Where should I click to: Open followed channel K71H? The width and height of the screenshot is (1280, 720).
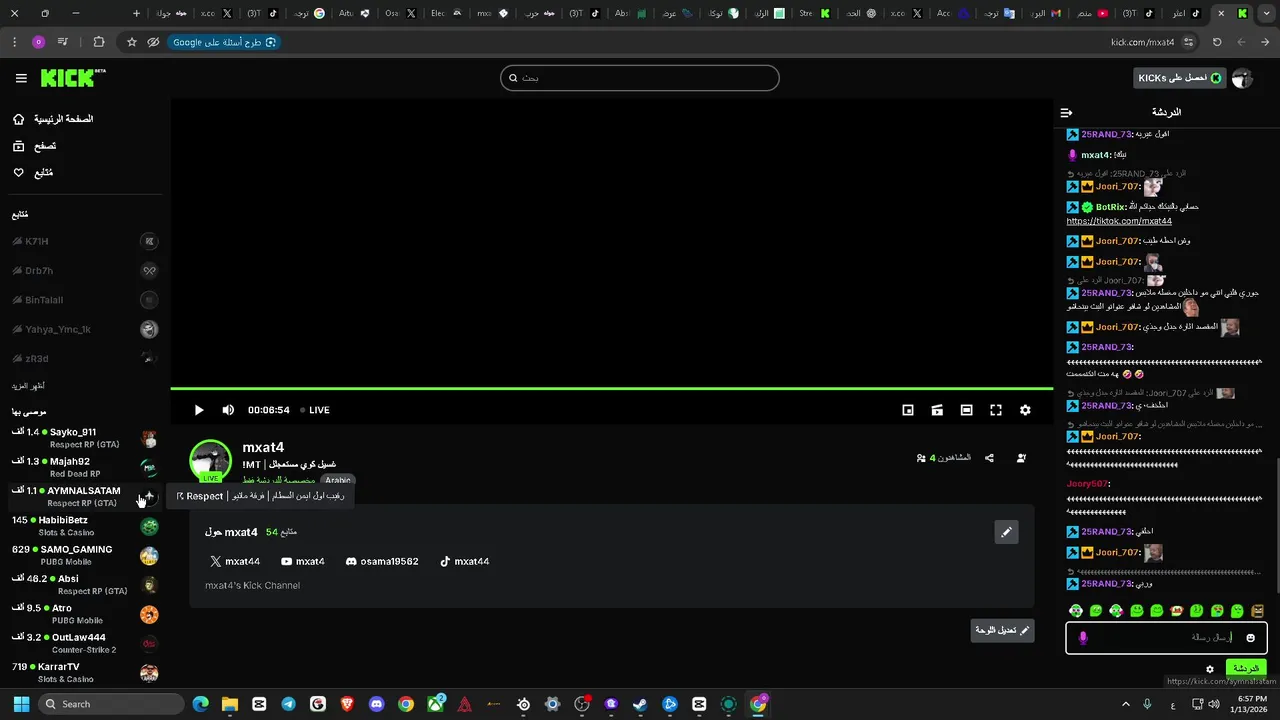pos(85,241)
